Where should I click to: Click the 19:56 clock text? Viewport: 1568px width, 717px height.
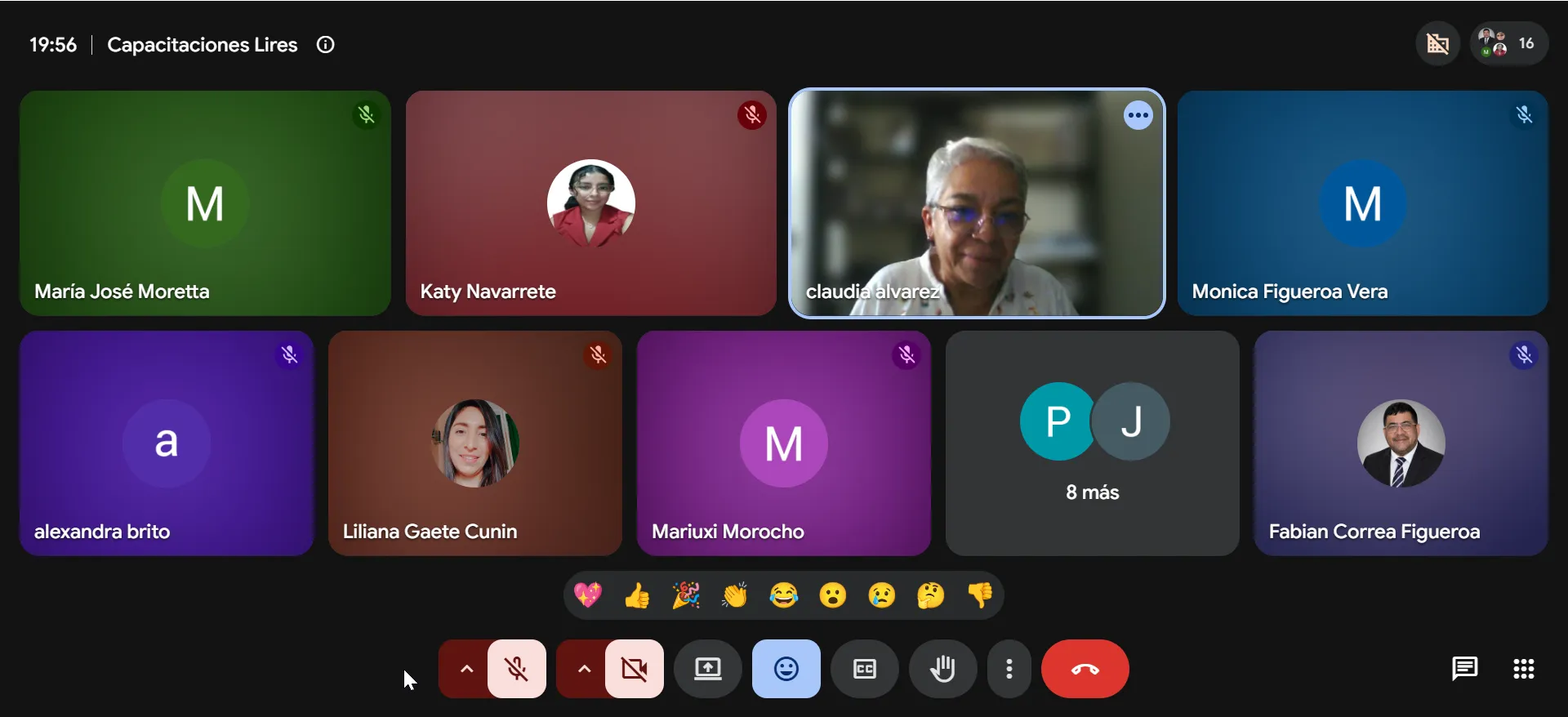pyautogui.click(x=53, y=45)
